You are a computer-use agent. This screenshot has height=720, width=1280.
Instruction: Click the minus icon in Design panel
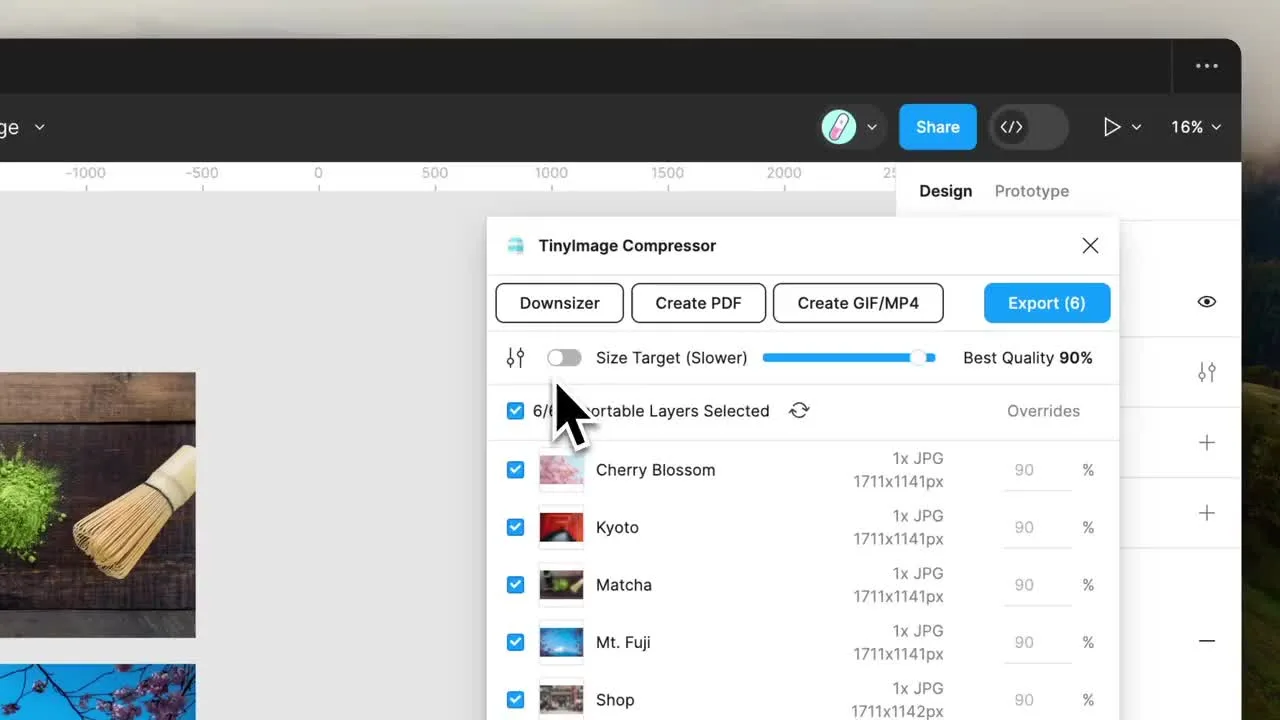(1207, 641)
